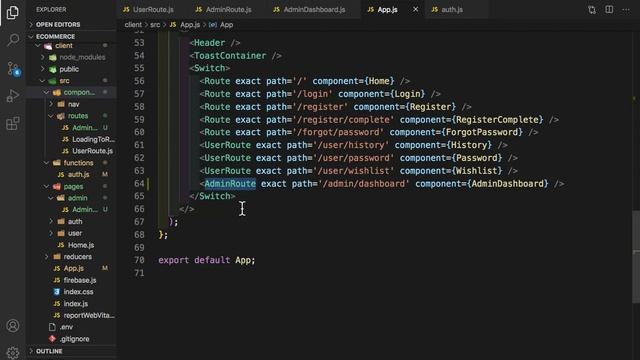Open the Manage gear icon
This screenshot has width=640, height=360.
pyautogui.click(x=13, y=353)
